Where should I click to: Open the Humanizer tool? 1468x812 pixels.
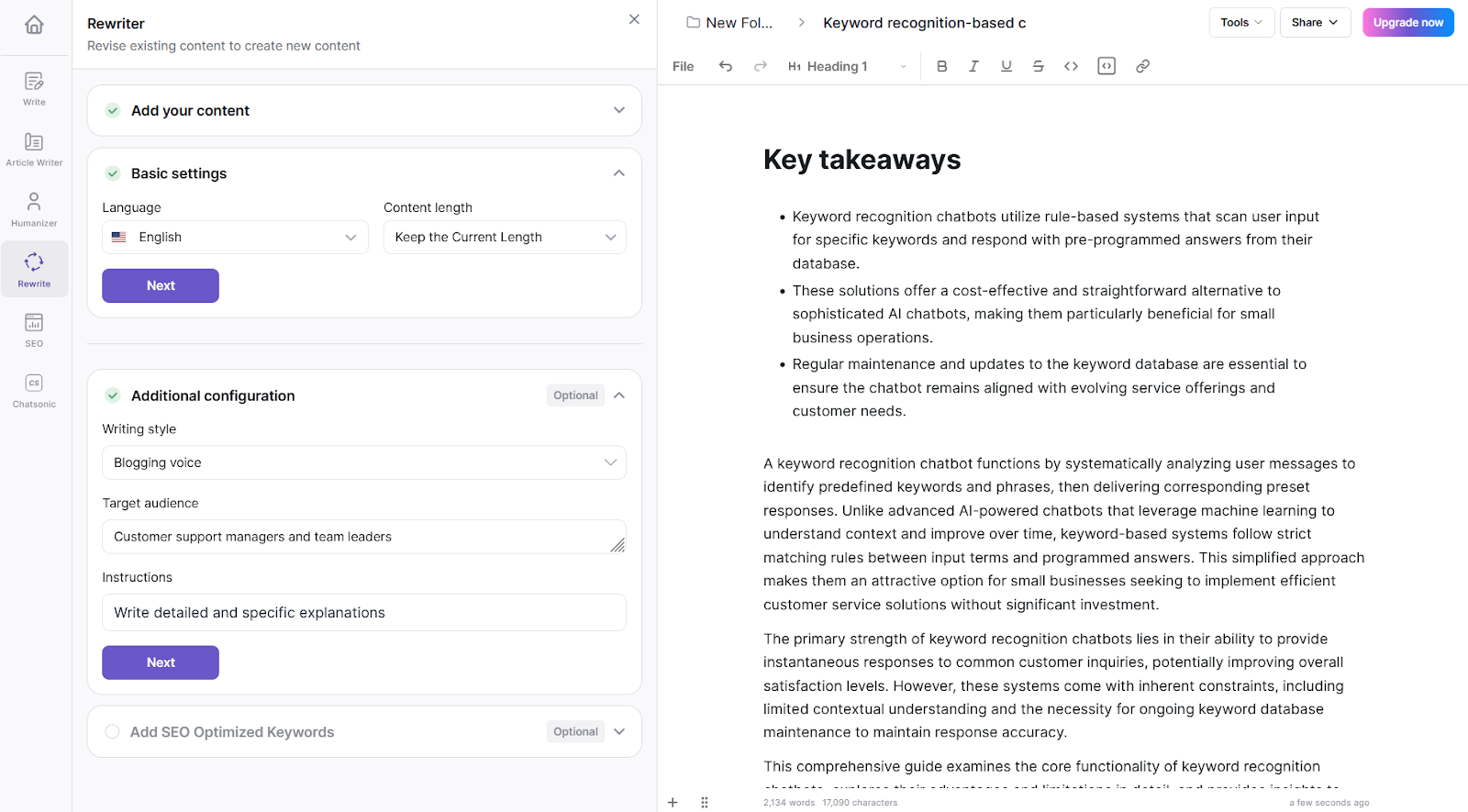pos(34,209)
